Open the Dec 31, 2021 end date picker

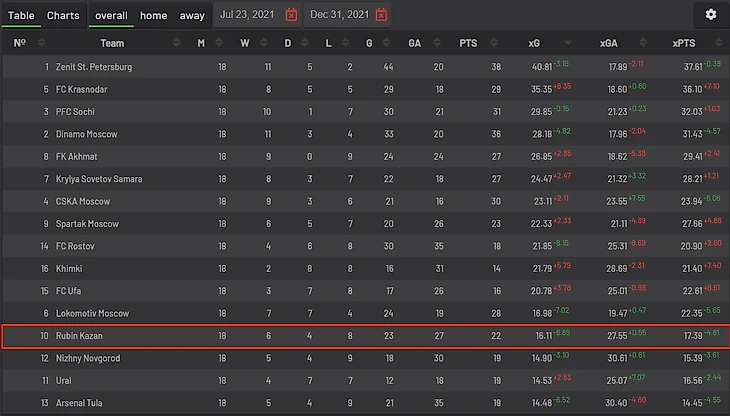338,16
